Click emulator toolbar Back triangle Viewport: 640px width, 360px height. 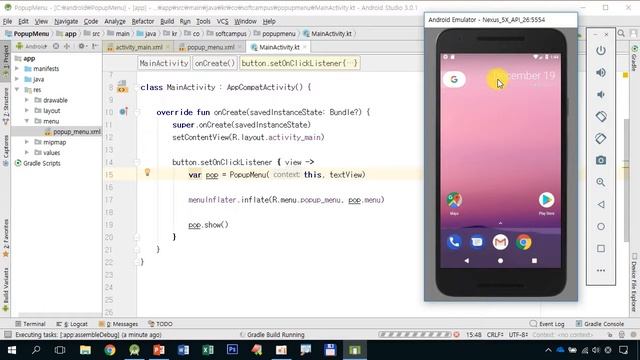(600, 204)
